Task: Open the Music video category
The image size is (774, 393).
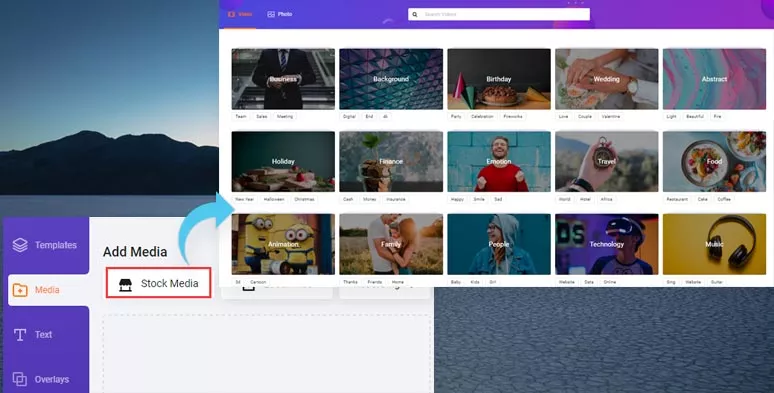Action: coord(714,244)
